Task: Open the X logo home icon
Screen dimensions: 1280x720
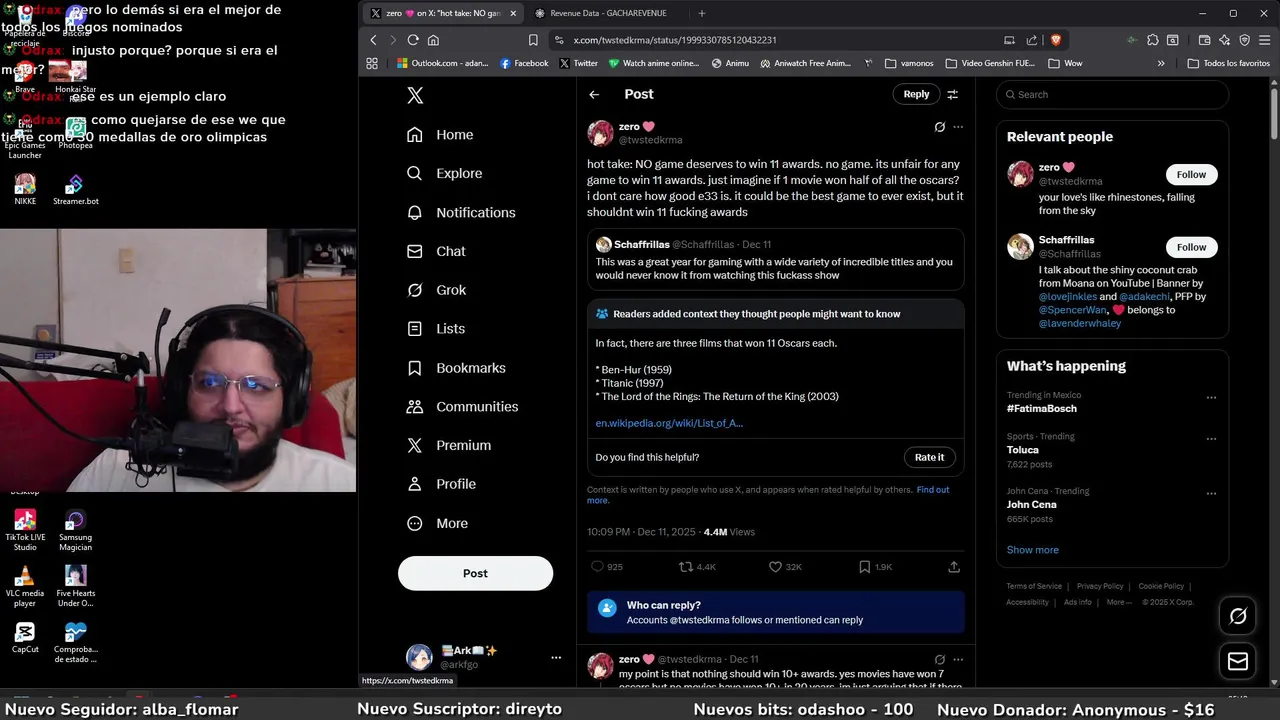Action: [x=415, y=95]
